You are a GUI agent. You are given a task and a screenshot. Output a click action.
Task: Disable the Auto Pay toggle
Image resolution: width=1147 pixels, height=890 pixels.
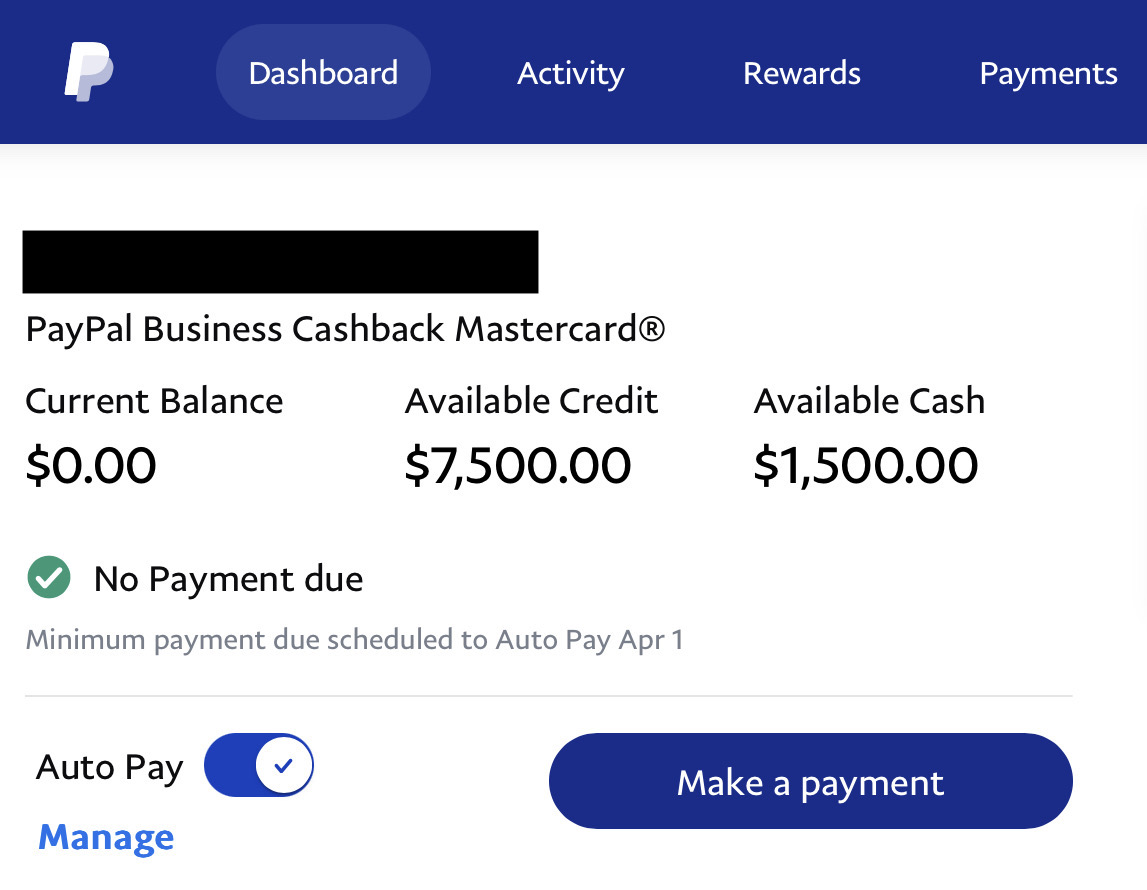[259, 764]
